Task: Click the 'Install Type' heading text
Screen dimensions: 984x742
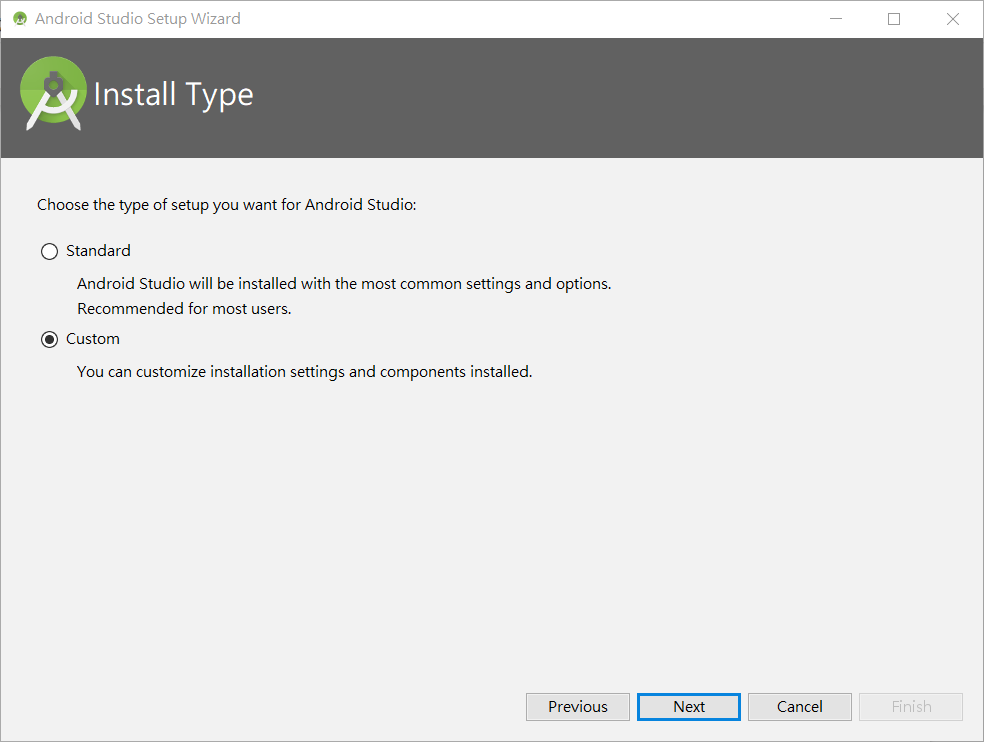Action: click(173, 95)
